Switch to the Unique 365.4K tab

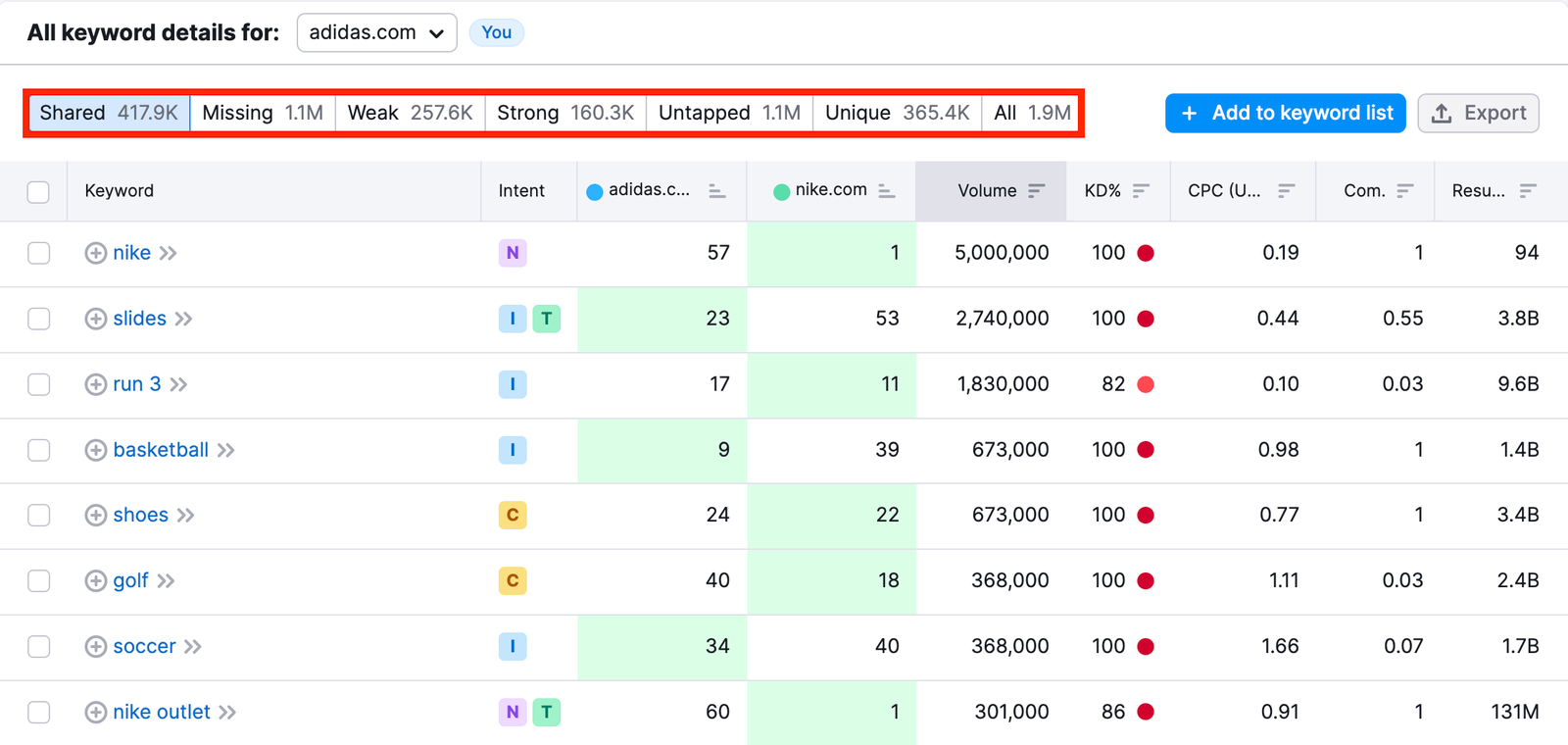pyautogui.click(x=898, y=113)
